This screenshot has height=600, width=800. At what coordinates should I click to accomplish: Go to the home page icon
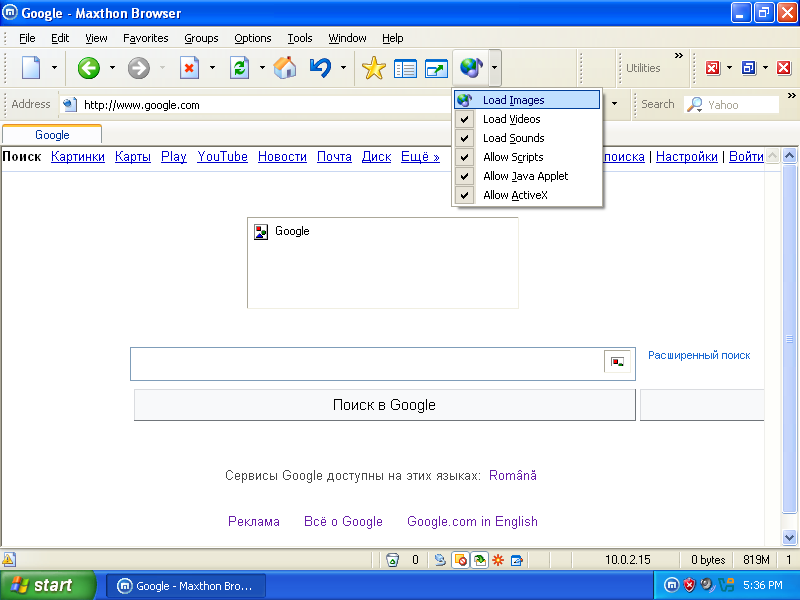coord(285,67)
